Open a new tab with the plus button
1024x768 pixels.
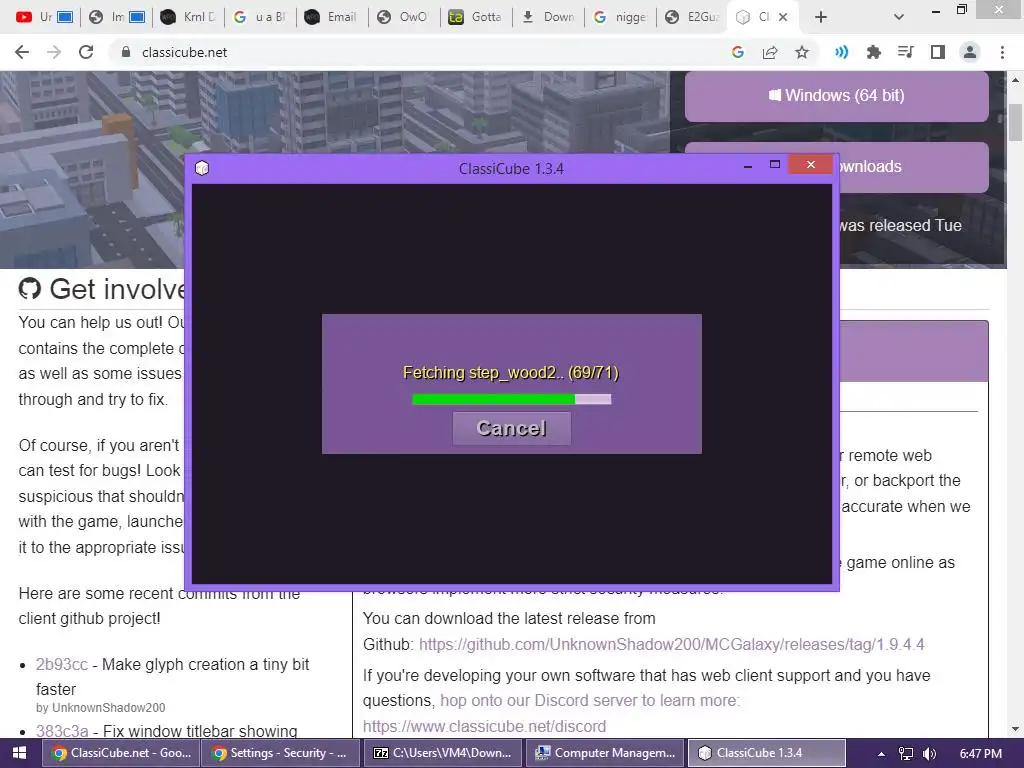(x=821, y=17)
